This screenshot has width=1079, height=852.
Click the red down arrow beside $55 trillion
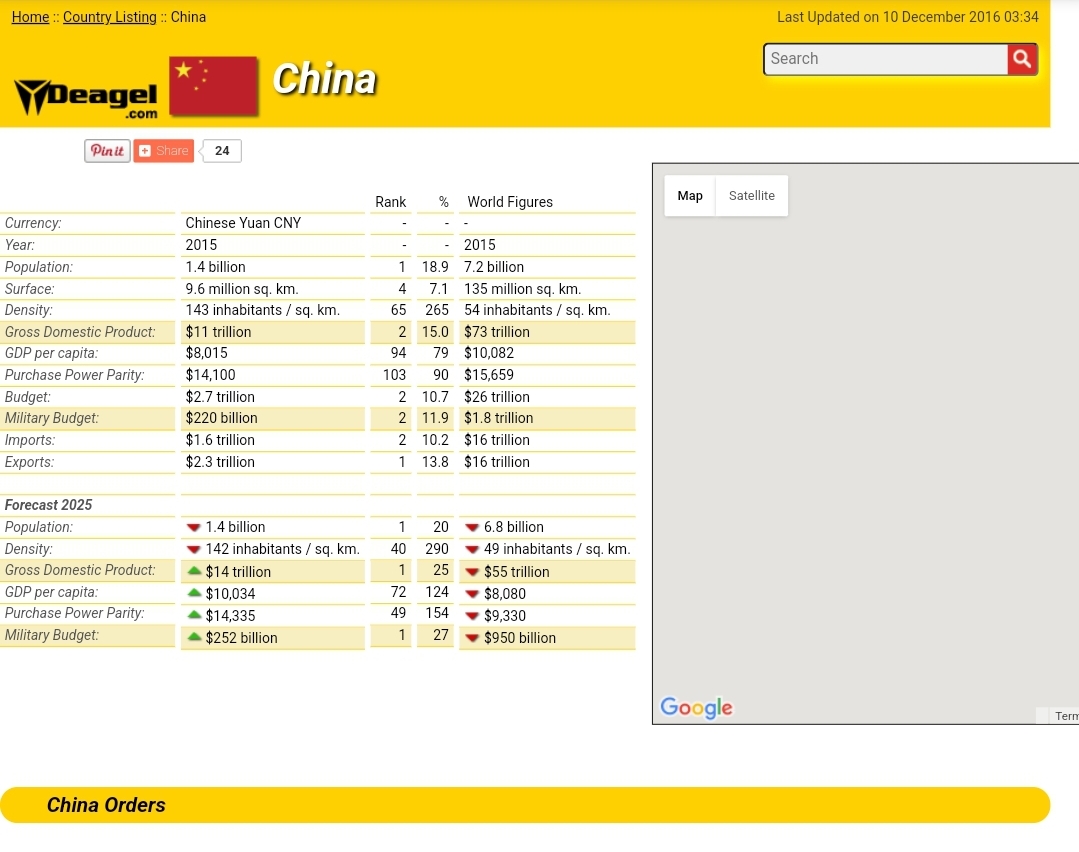[472, 572]
